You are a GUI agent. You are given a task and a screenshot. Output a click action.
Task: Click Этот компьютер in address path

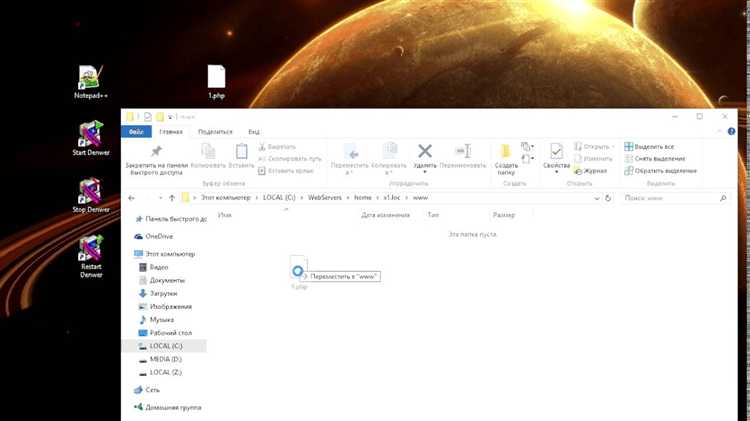(x=225, y=198)
